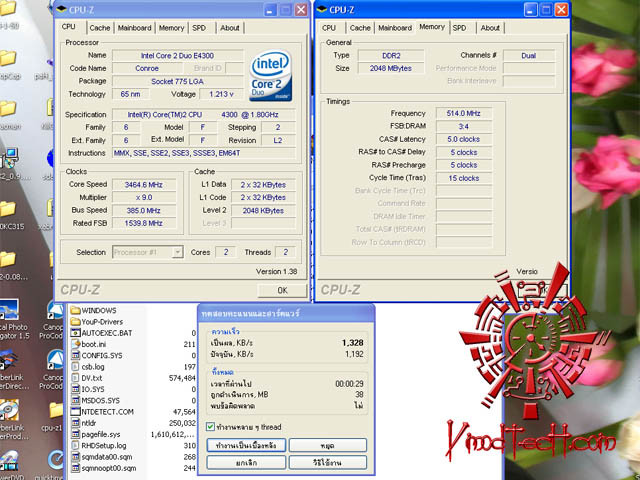
Task: Click the pagefile.sys file icon
Action: pos(75,434)
